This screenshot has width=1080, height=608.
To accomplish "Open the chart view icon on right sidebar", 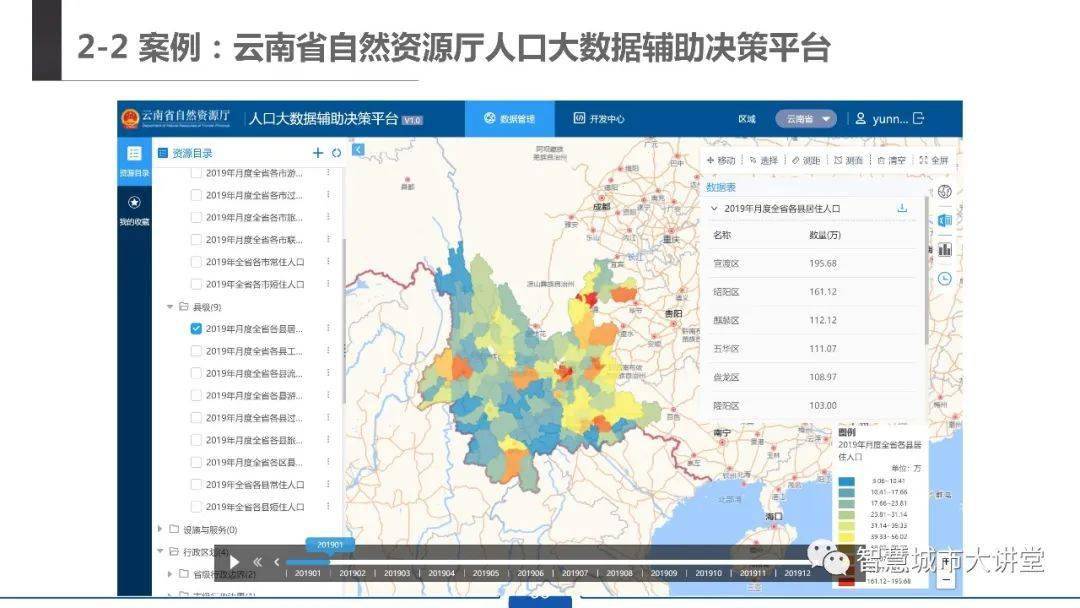I will click(x=944, y=247).
